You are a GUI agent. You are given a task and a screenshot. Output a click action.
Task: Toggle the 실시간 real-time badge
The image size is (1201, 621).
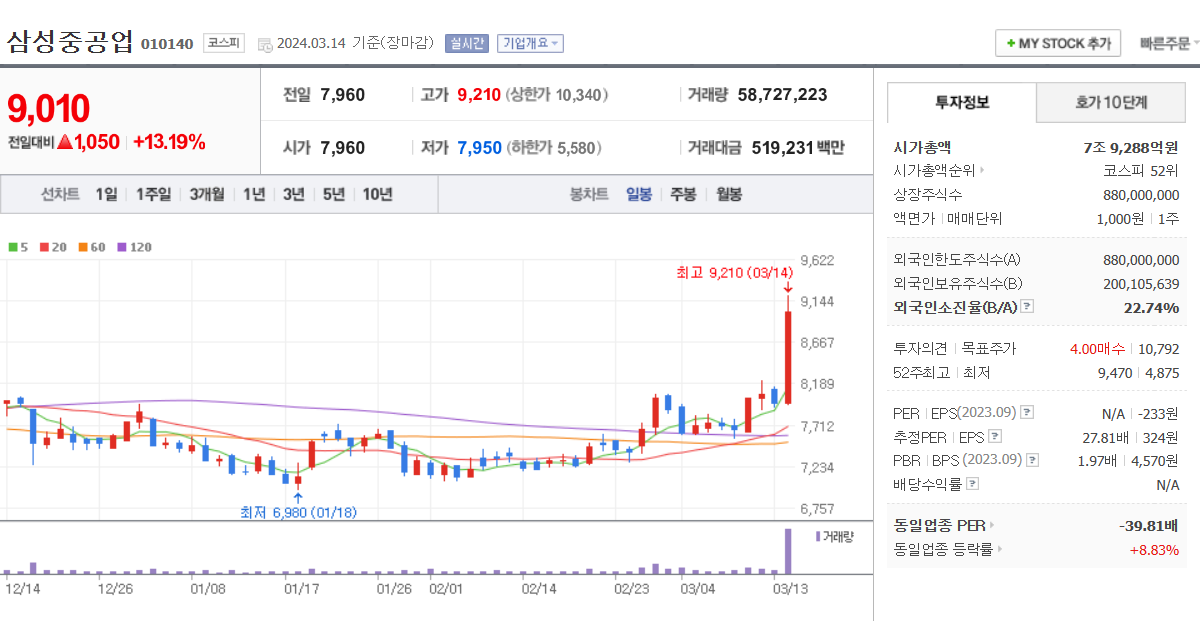(x=467, y=43)
